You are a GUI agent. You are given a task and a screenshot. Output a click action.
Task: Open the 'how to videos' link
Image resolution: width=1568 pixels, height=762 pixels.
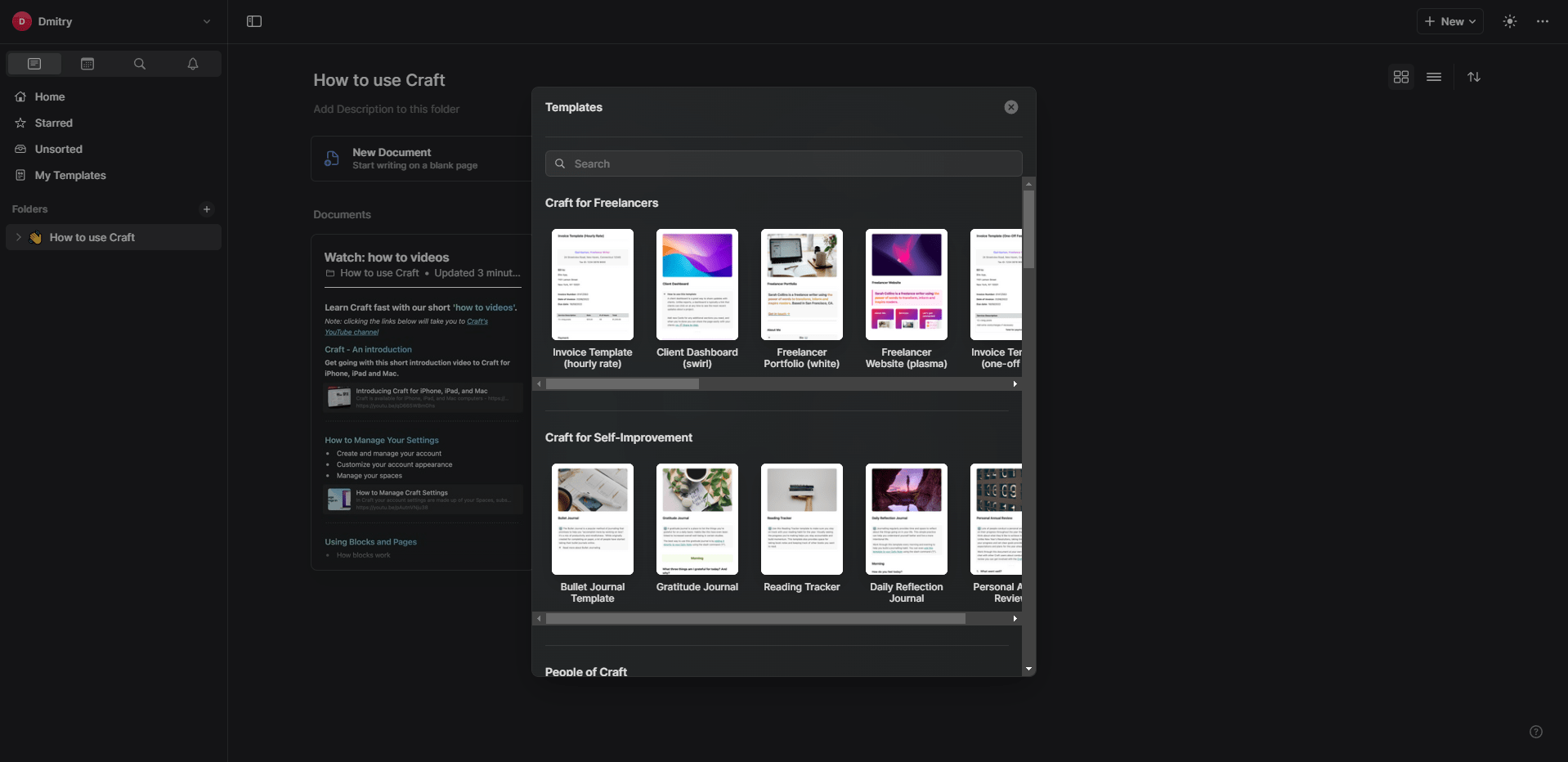(x=484, y=307)
